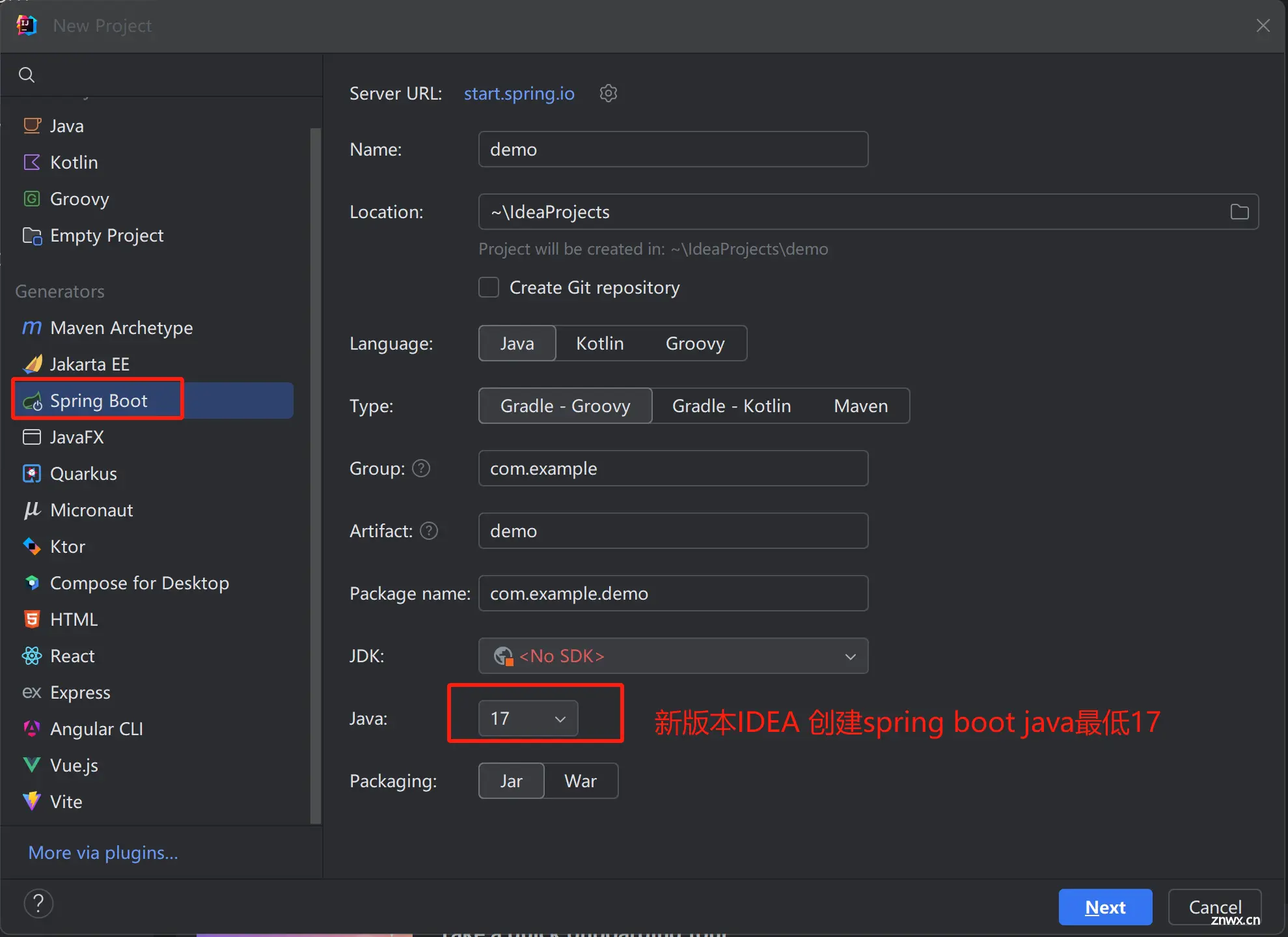Close the New Project dialog
Viewport: 1288px width, 937px height.
(1263, 25)
